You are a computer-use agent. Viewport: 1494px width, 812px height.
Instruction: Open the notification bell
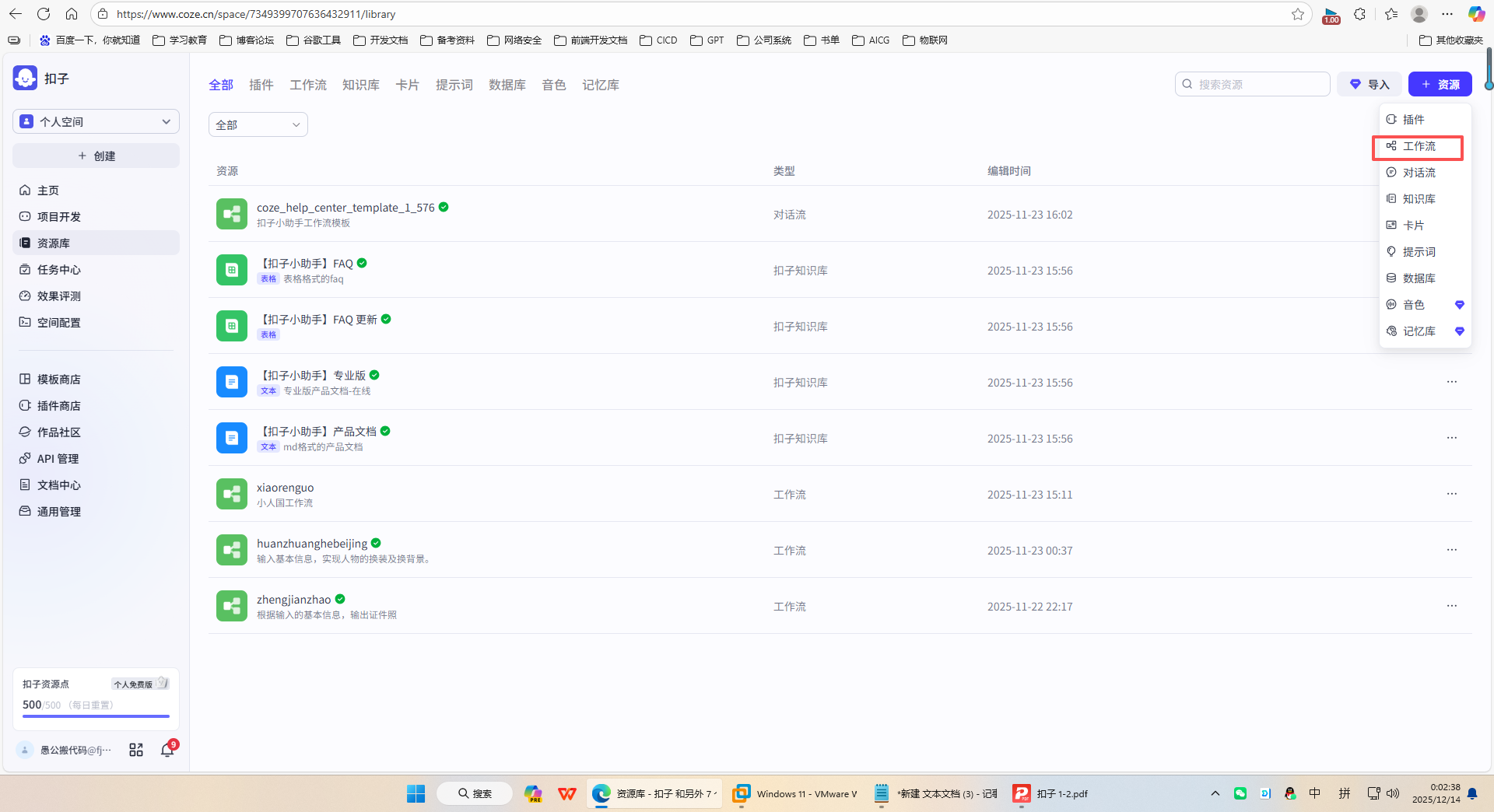pos(167,750)
